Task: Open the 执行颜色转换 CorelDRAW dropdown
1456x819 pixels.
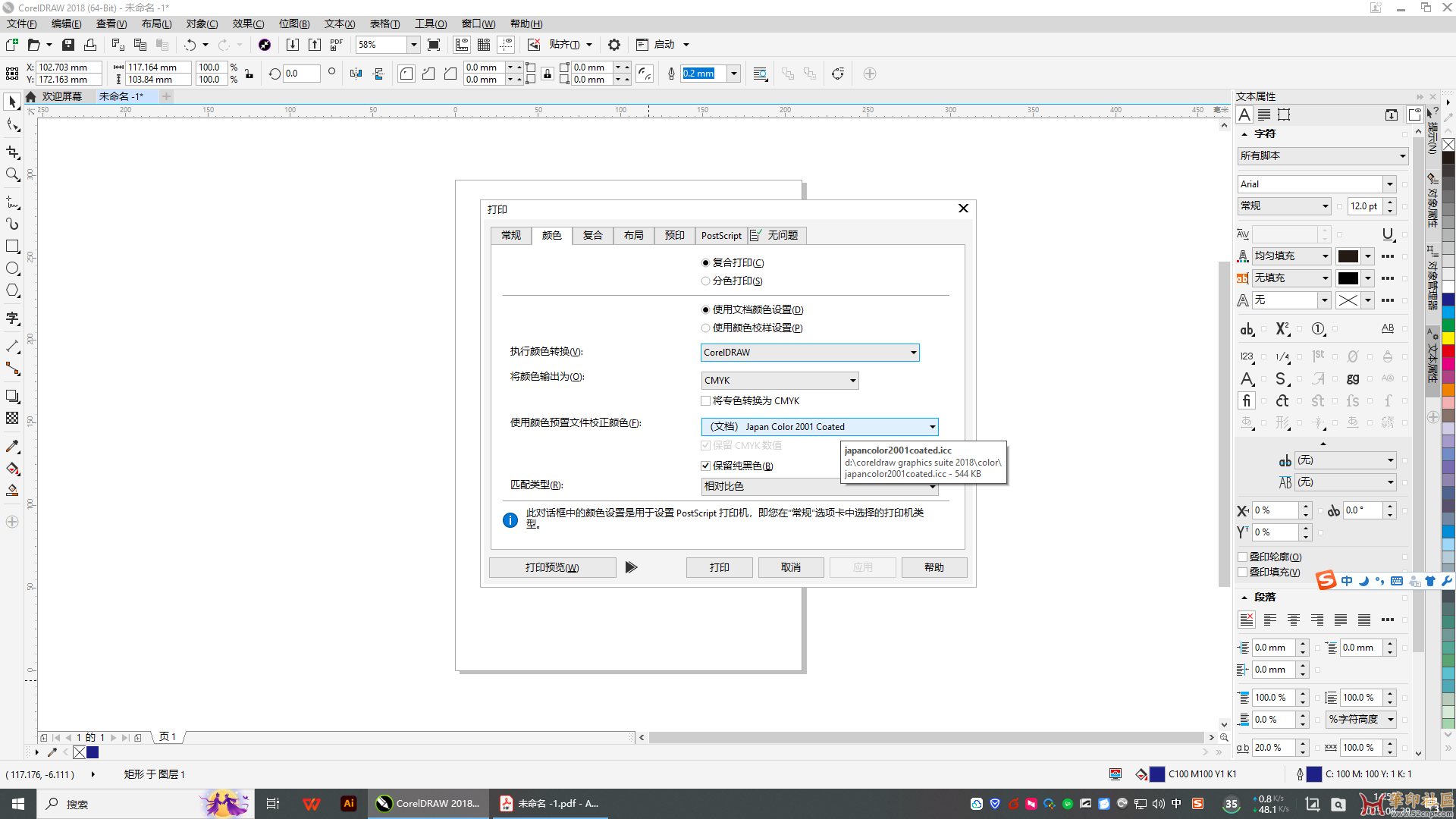Action: [x=810, y=352]
